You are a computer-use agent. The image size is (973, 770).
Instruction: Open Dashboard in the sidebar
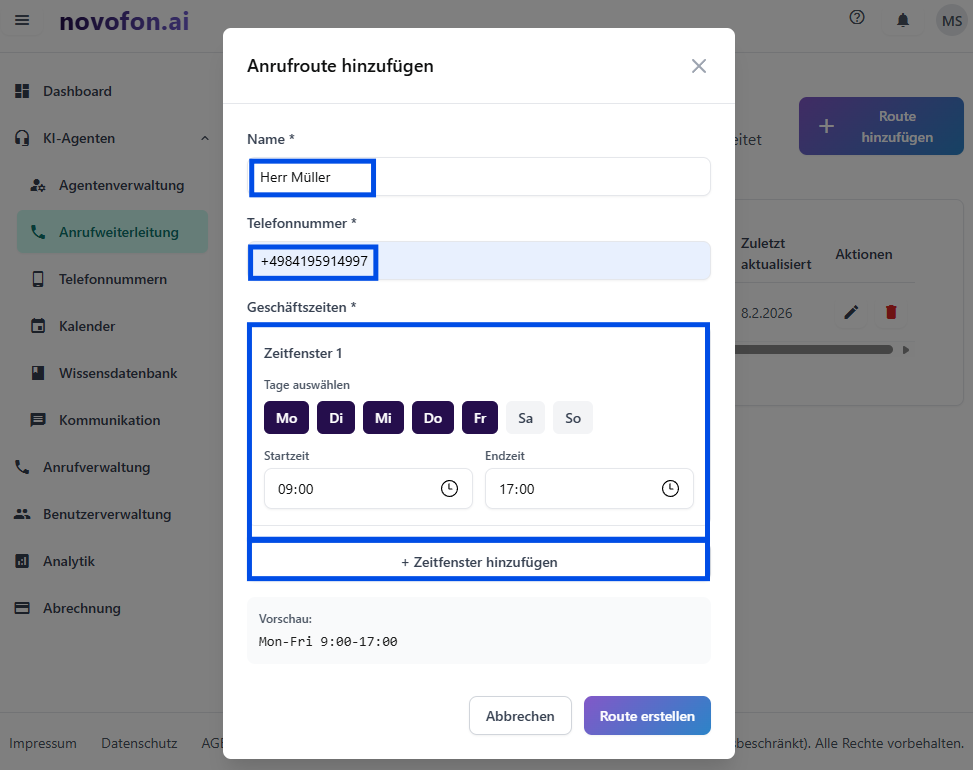77,91
